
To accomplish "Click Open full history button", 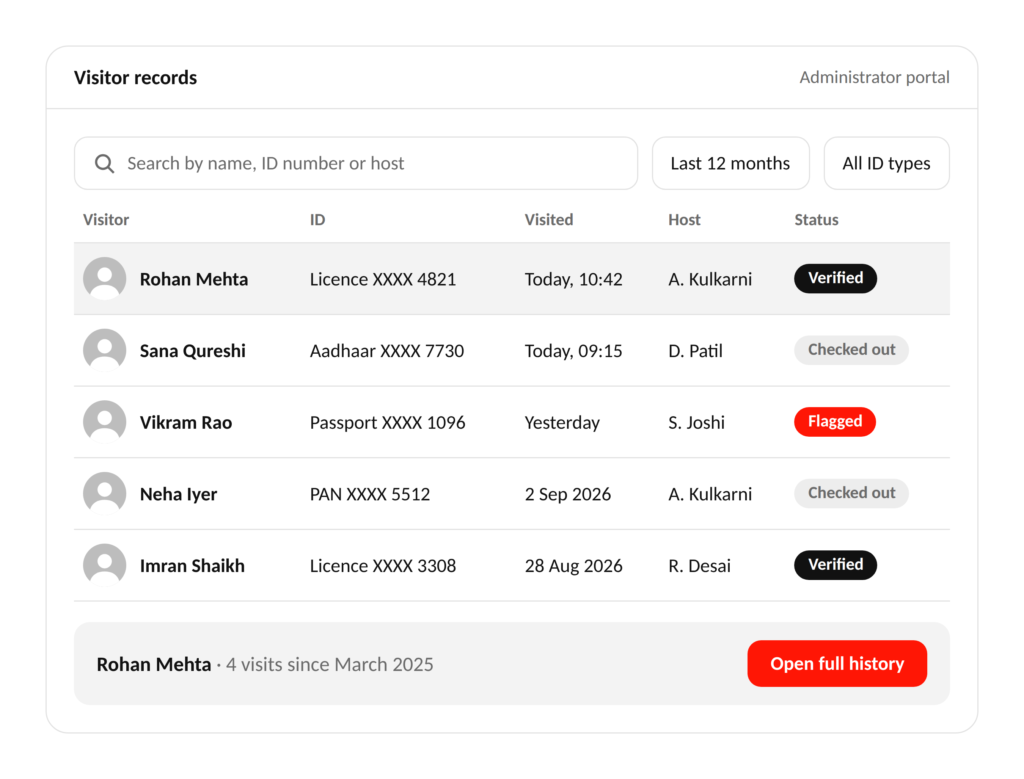I will click(837, 663).
